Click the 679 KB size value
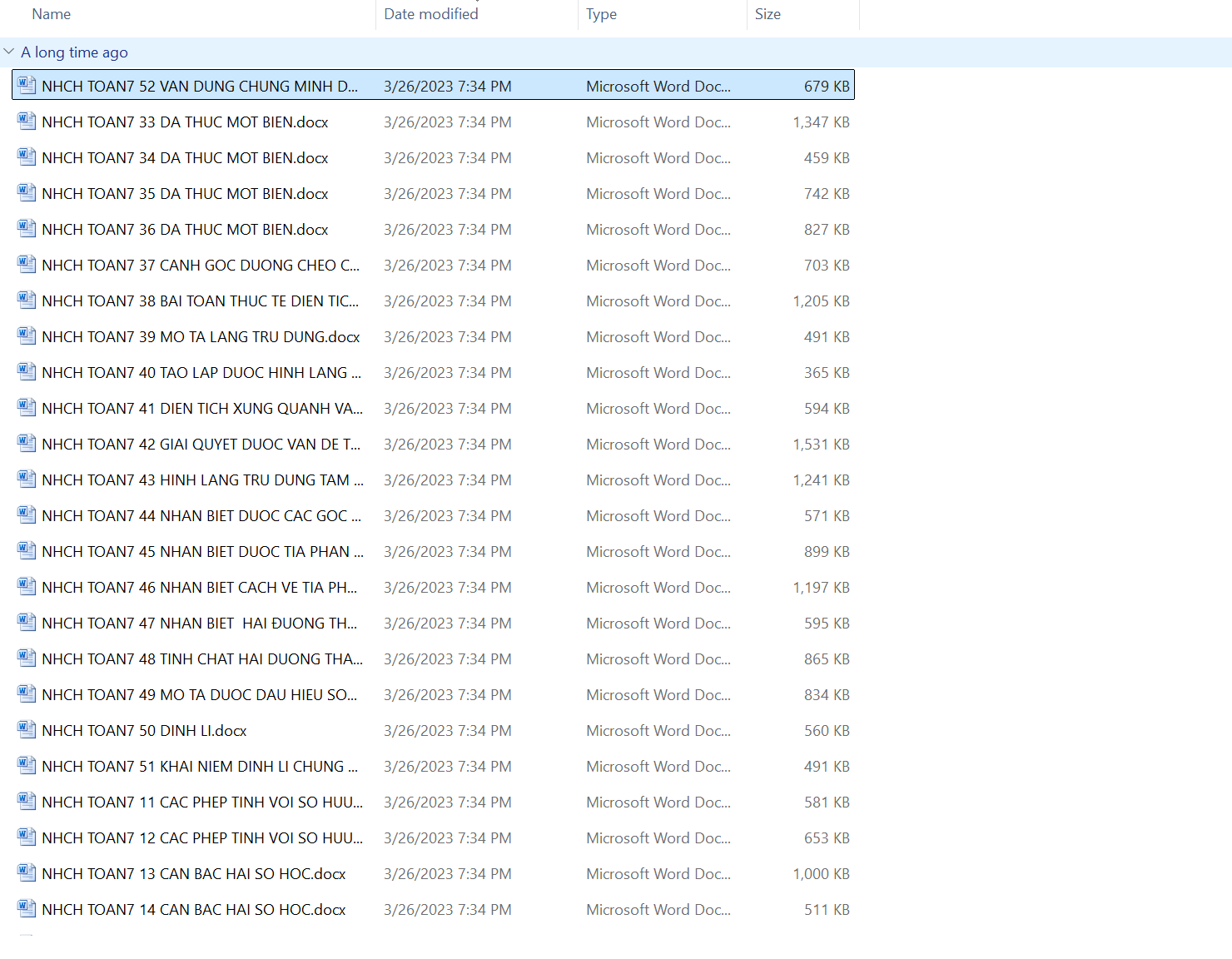 pyautogui.click(x=827, y=87)
